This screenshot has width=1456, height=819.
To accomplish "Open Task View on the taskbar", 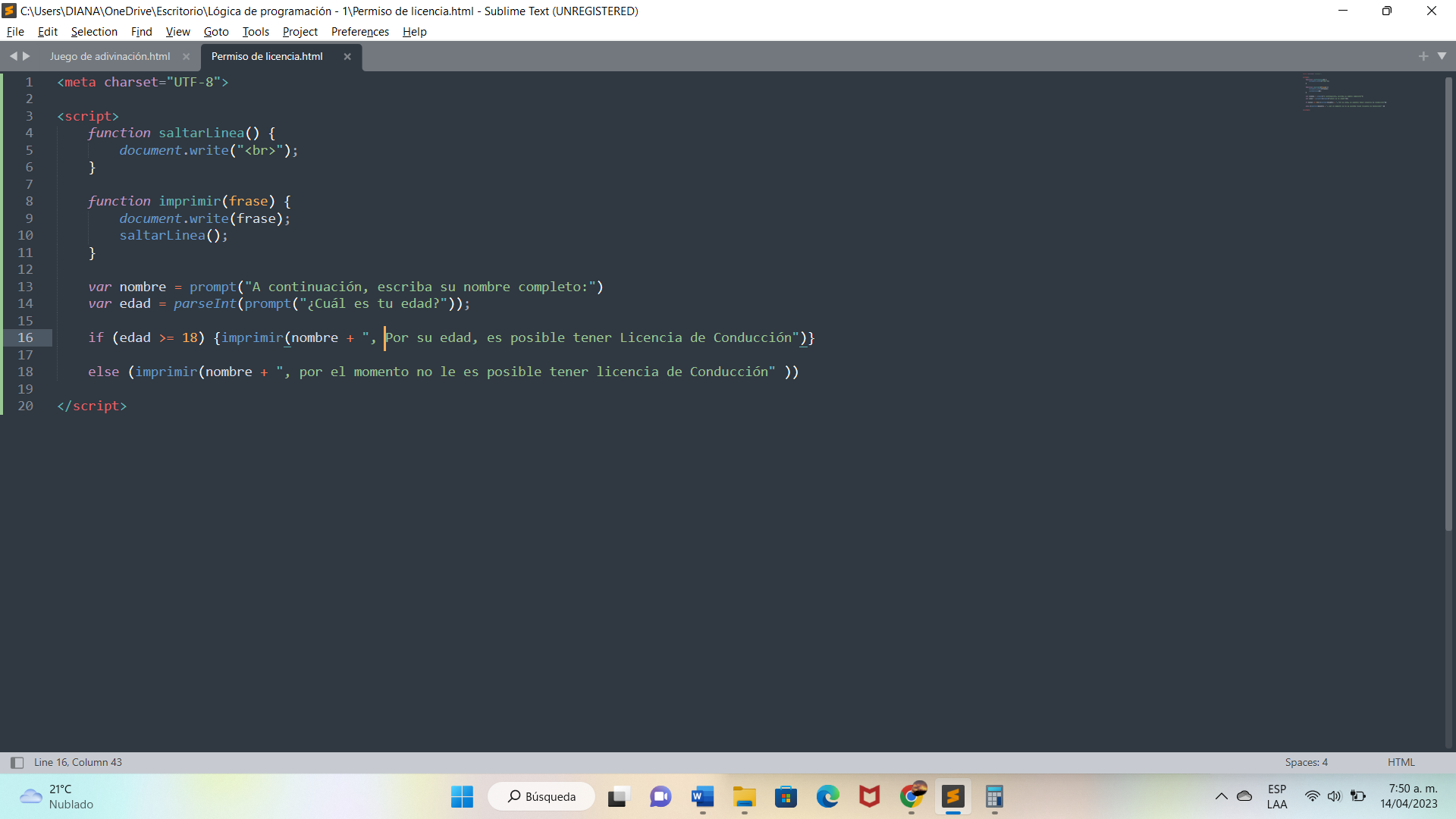I will (x=619, y=797).
